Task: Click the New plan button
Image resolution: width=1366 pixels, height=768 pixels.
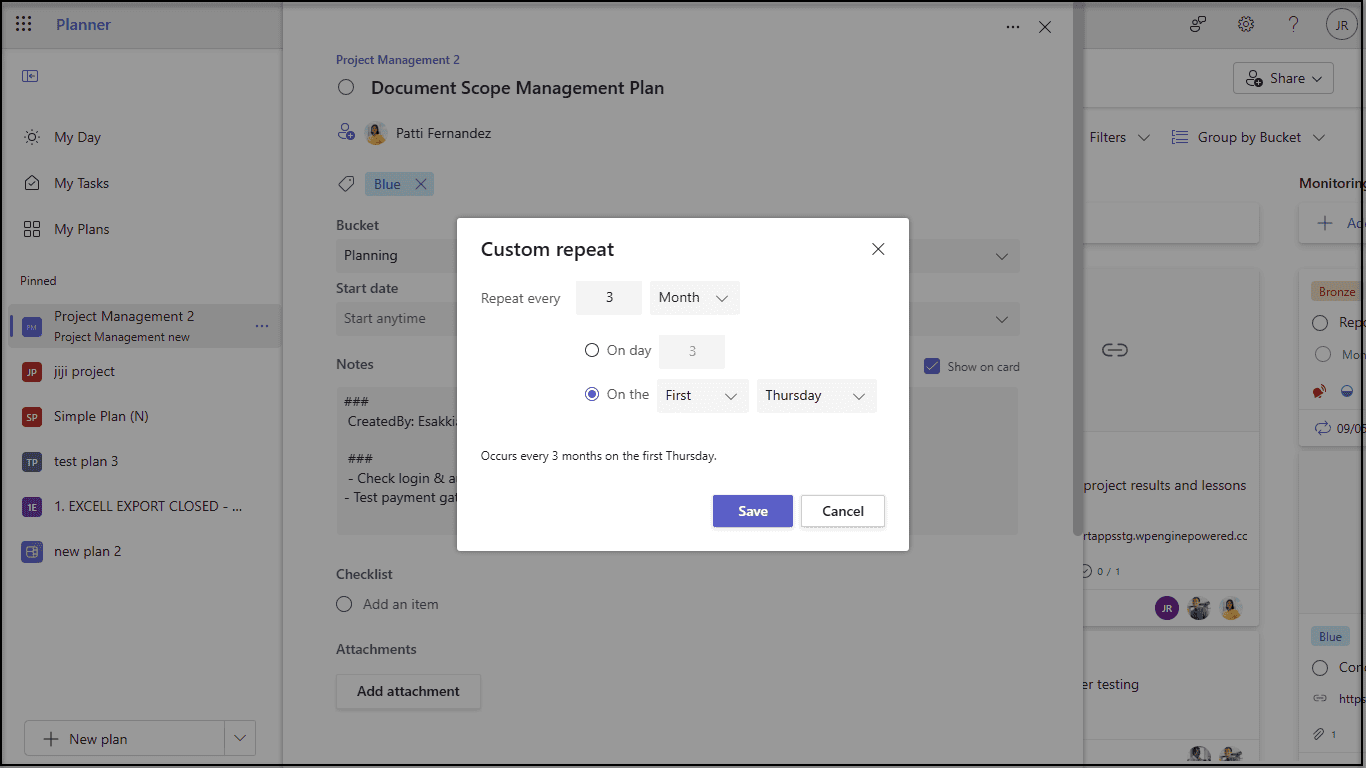Action: tap(124, 739)
